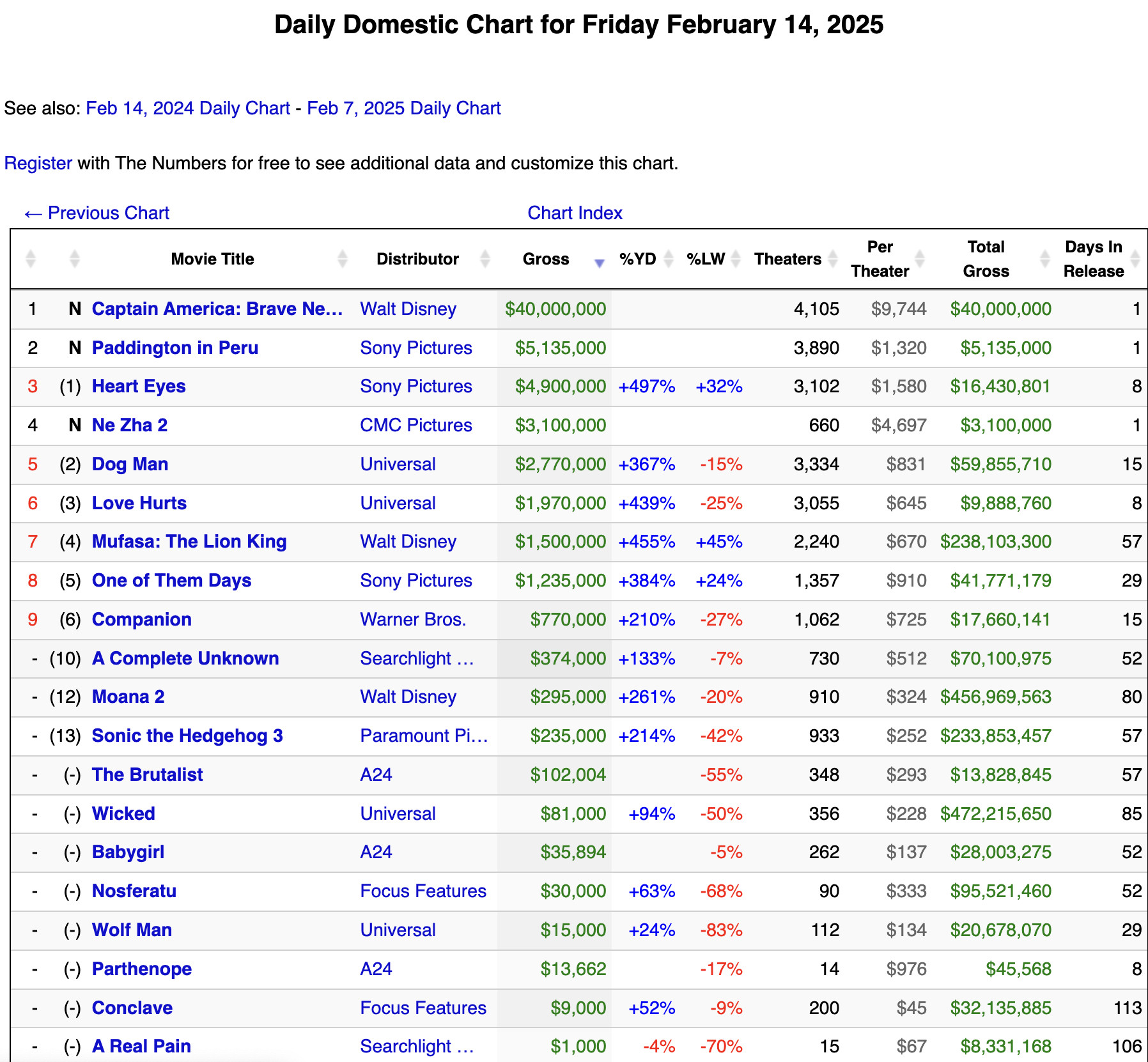Viewport: 1148px width, 1062px height.
Task: Open Captain America: Brave New World title
Action: pos(217,309)
